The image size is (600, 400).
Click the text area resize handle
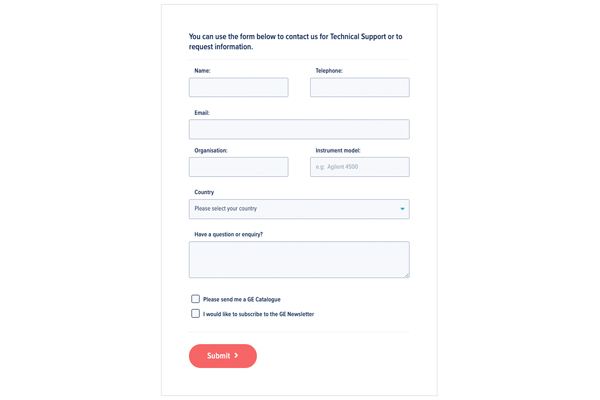tap(405, 273)
